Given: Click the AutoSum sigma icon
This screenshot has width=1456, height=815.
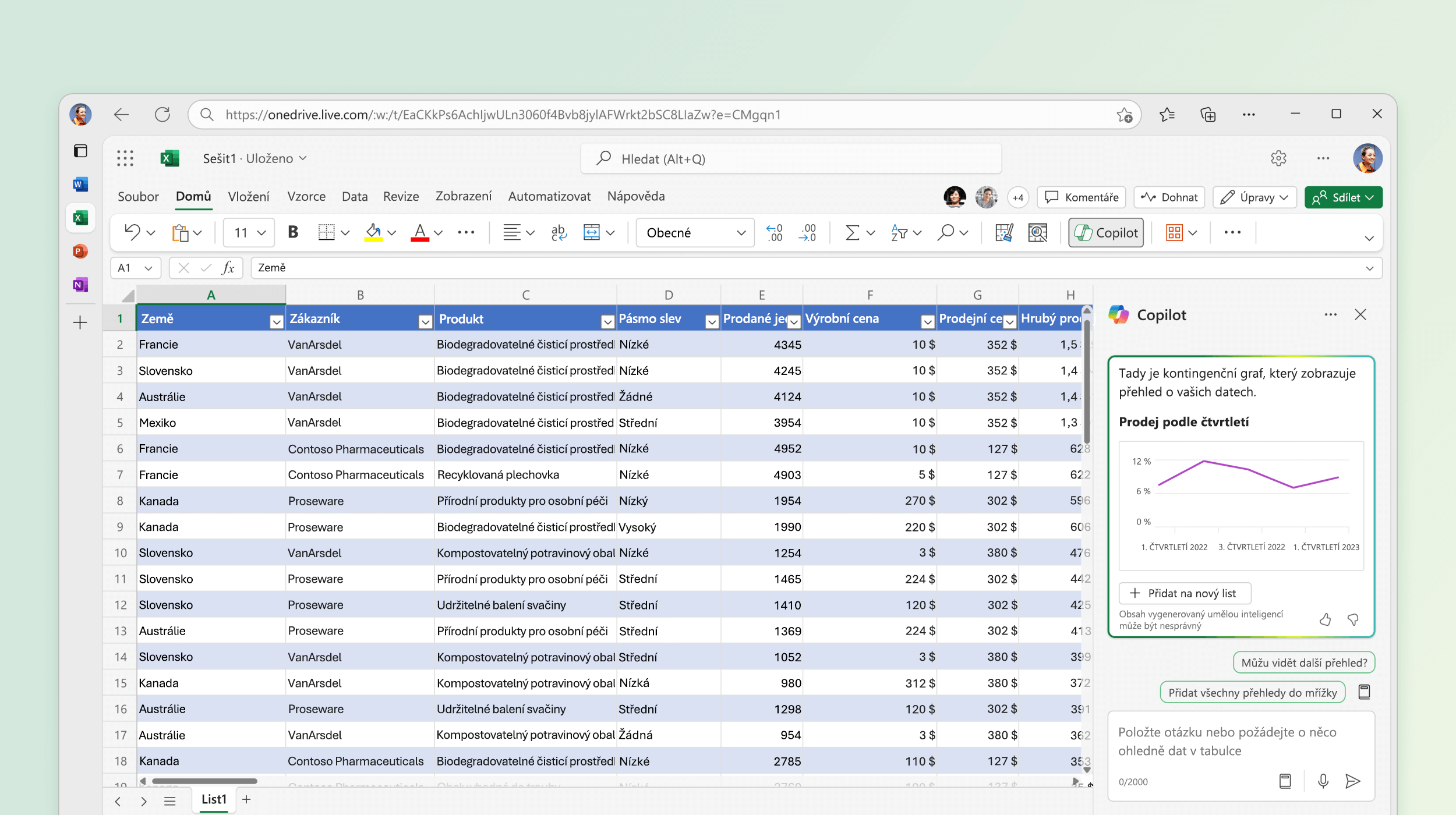Looking at the screenshot, I should point(852,233).
